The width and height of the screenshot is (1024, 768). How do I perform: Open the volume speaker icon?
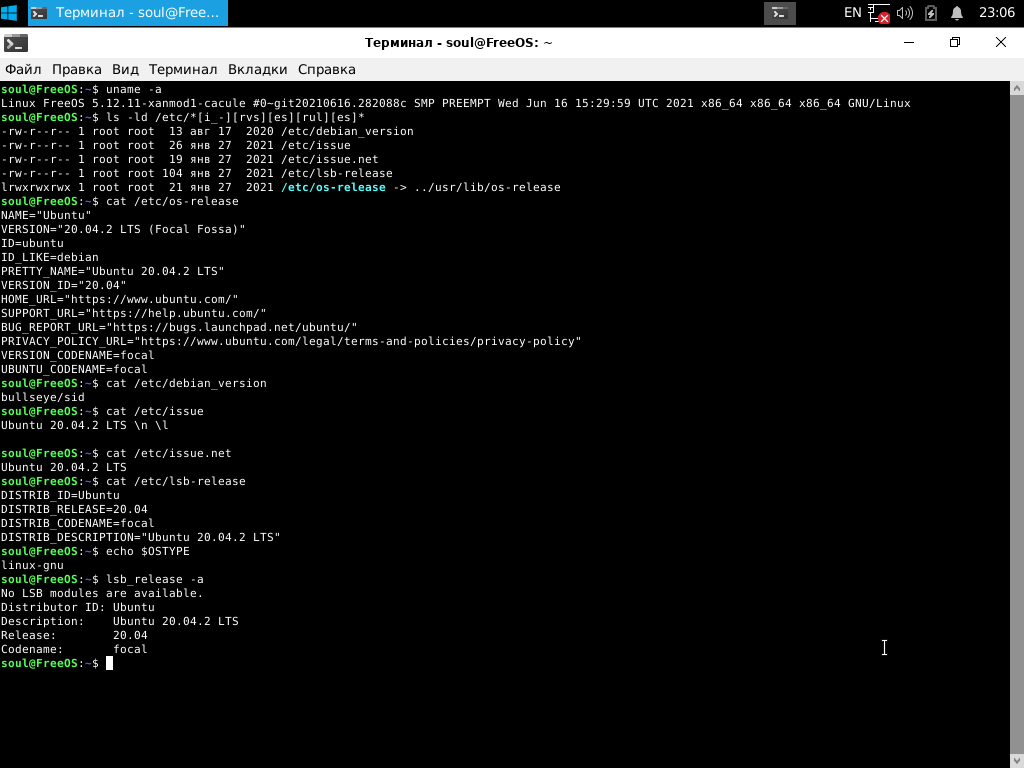904,13
